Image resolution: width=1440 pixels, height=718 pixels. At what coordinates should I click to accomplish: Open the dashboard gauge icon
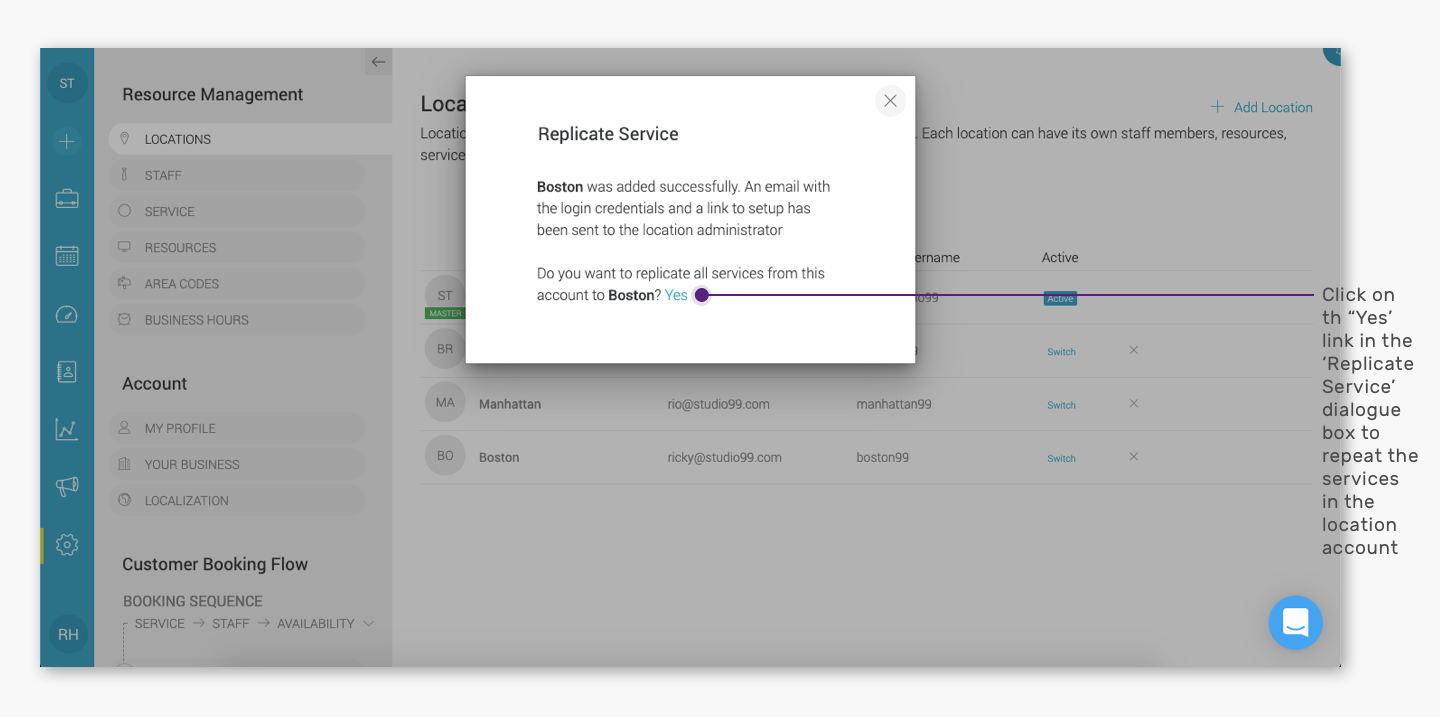pos(67,315)
